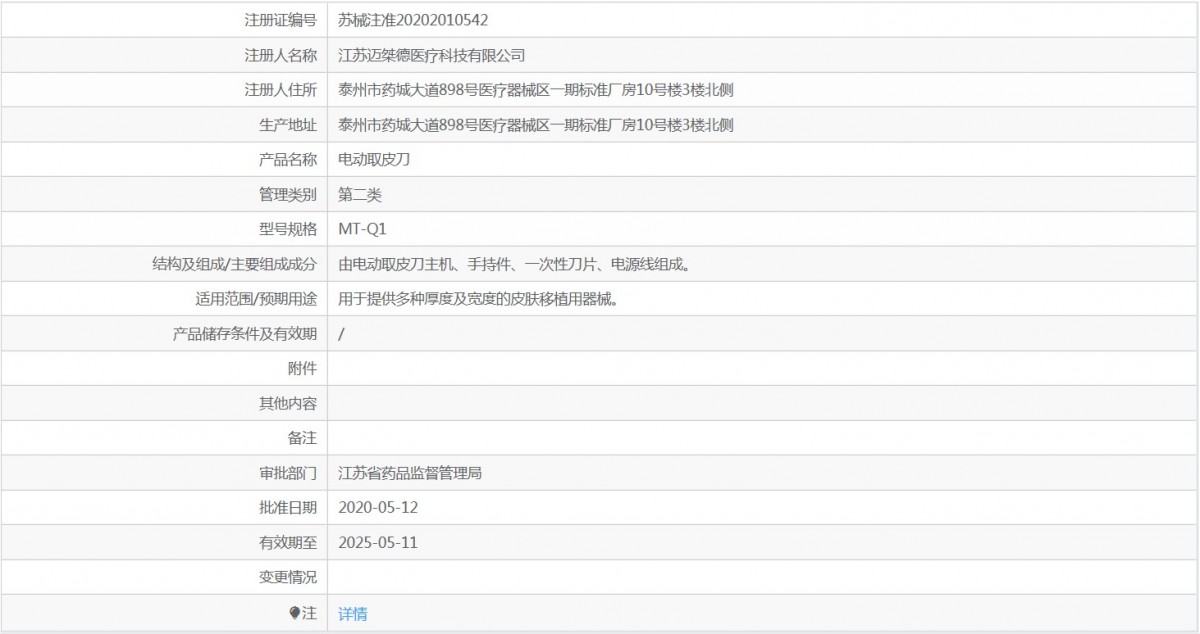Click the 有效期至 label
The width and height of the screenshot is (1200, 634).
point(288,543)
